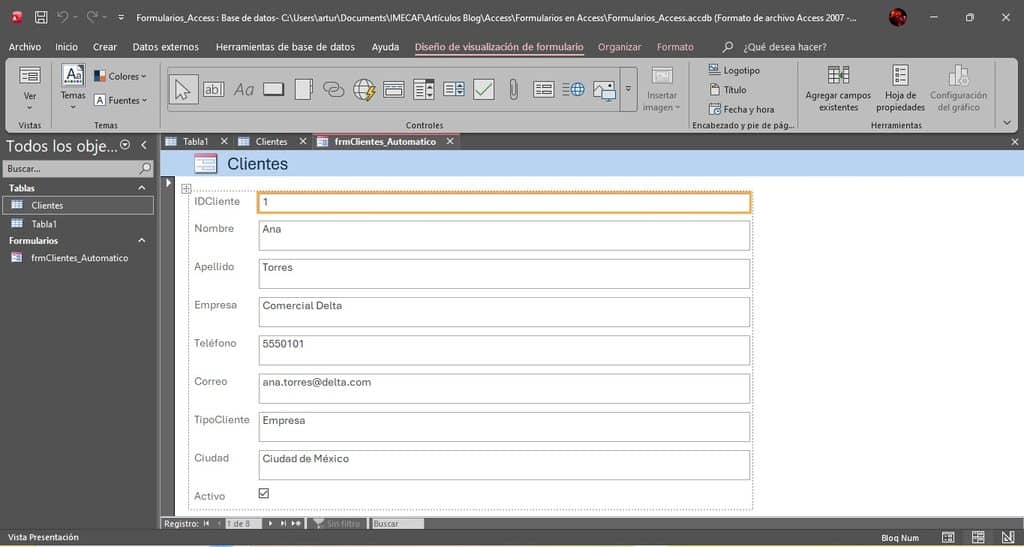Open the Organizar tab
The image size is (1024, 547).
[x=619, y=47]
